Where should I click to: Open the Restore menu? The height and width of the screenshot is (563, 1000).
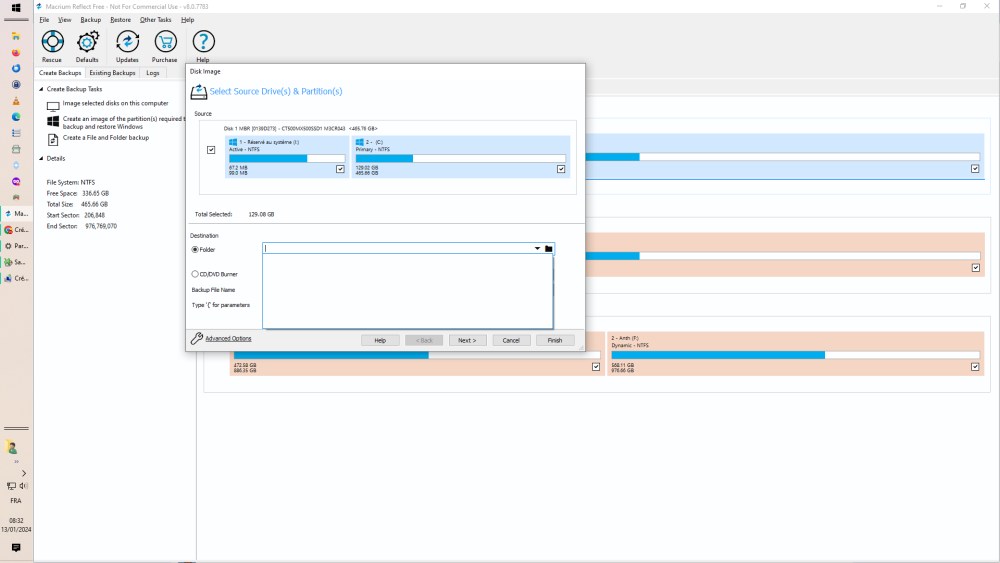pyautogui.click(x=121, y=20)
